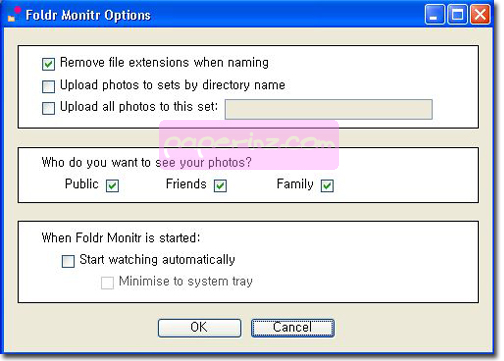
Task: Tick the Upload all photos to this set checkbox
Action: 48,108
